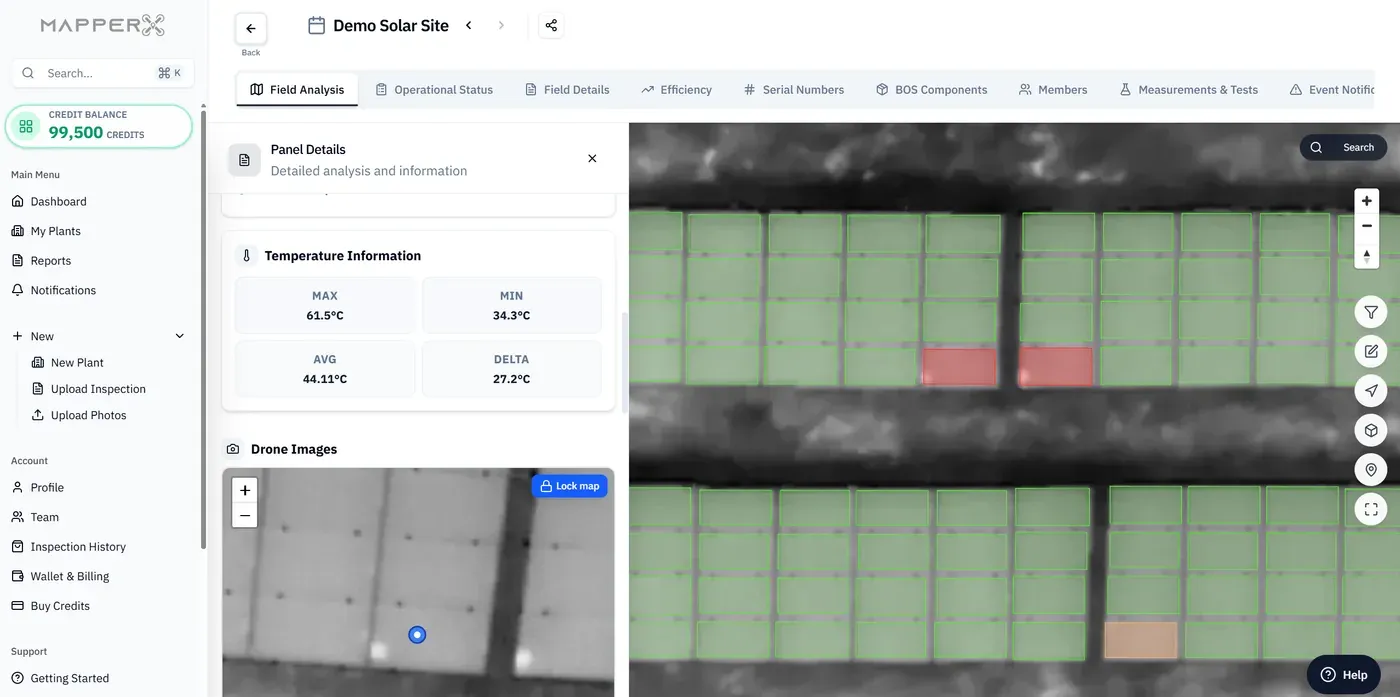1400x697 pixels.
Task: Click the Credit Balance card
Action: (99, 126)
